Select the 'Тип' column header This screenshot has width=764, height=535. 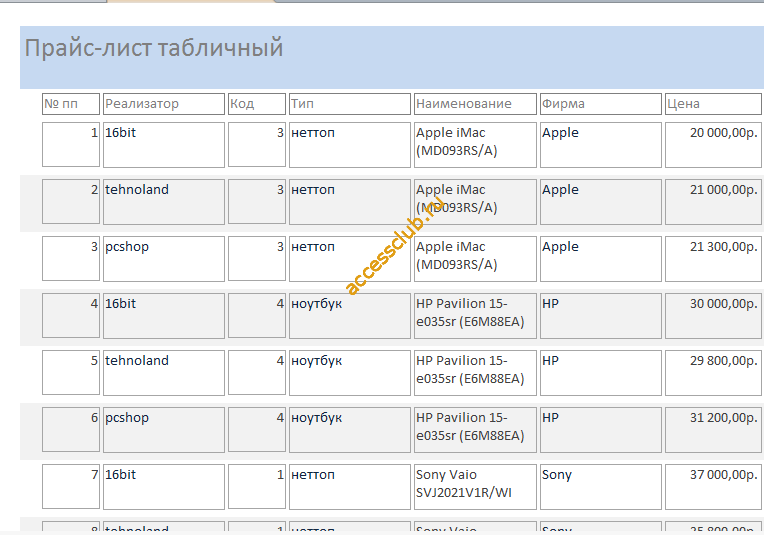pyautogui.click(x=350, y=104)
